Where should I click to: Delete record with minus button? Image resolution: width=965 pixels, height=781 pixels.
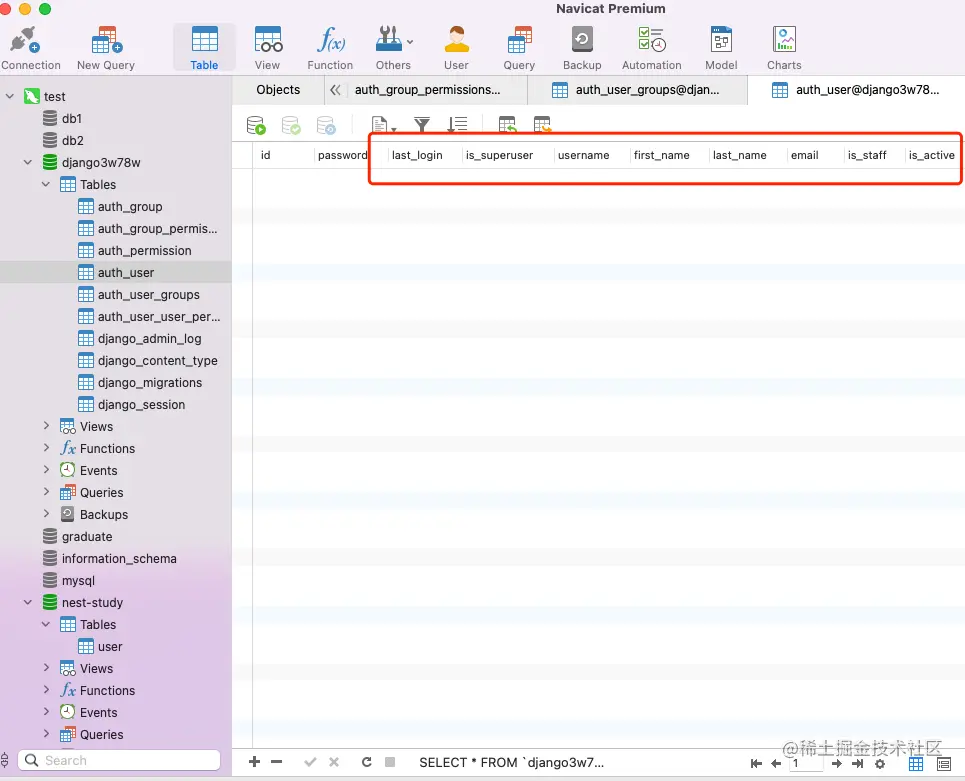click(276, 762)
